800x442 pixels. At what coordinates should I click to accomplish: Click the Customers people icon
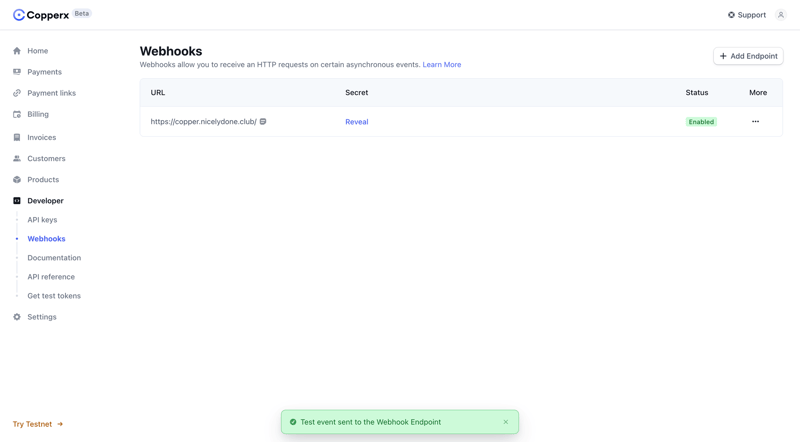(x=17, y=158)
